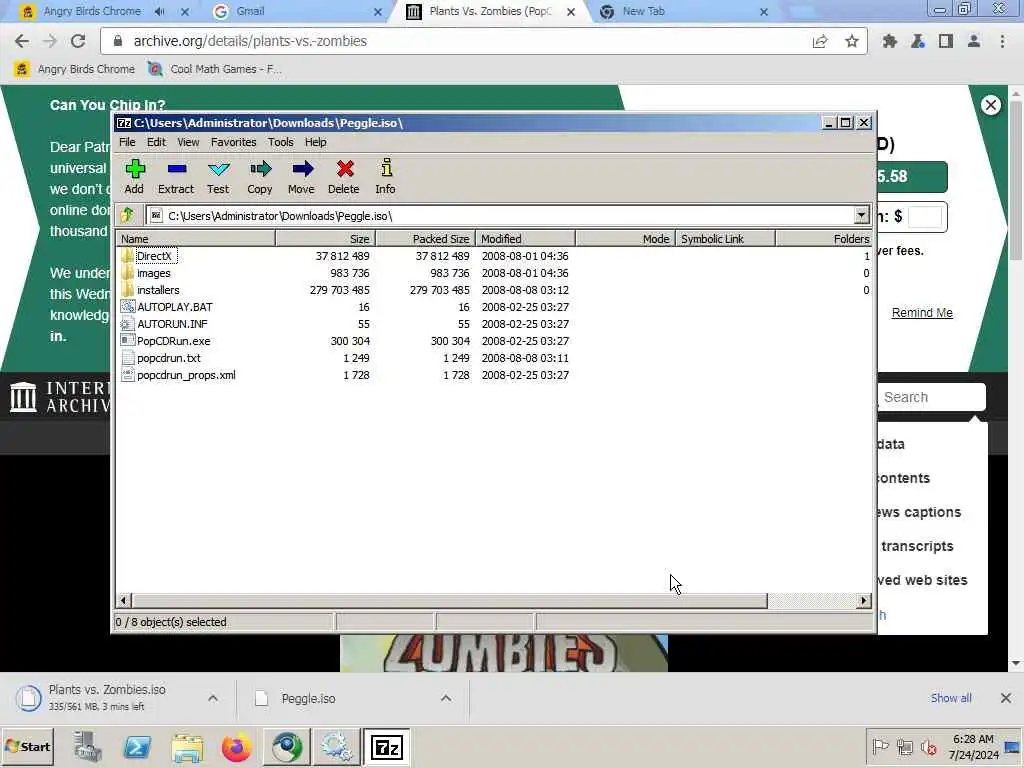Viewport: 1024px width, 768px height.
Task: Open the File menu in 7-Zip
Action: 127,142
